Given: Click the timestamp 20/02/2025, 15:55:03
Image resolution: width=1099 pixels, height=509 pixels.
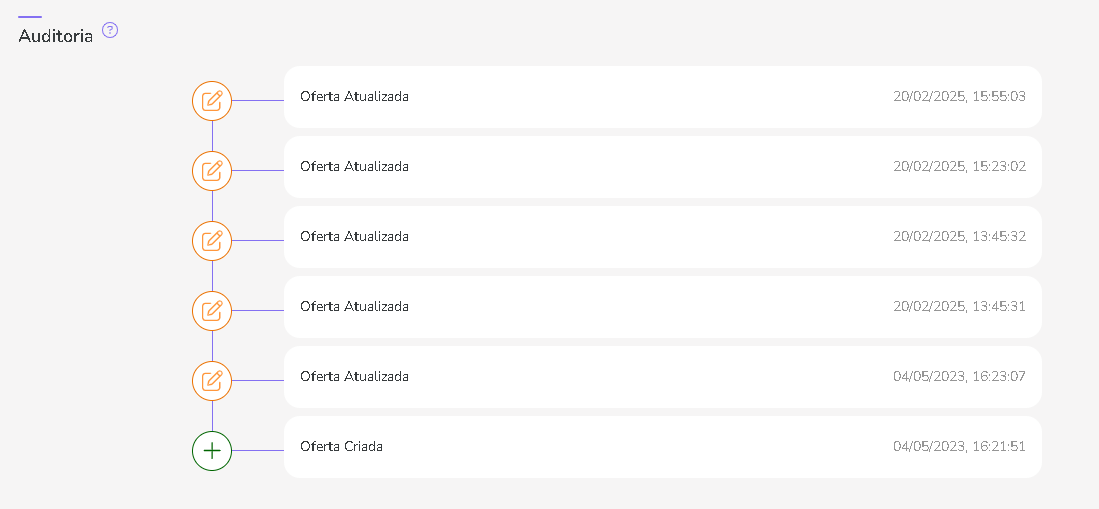Looking at the screenshot, I should (959, 97).
